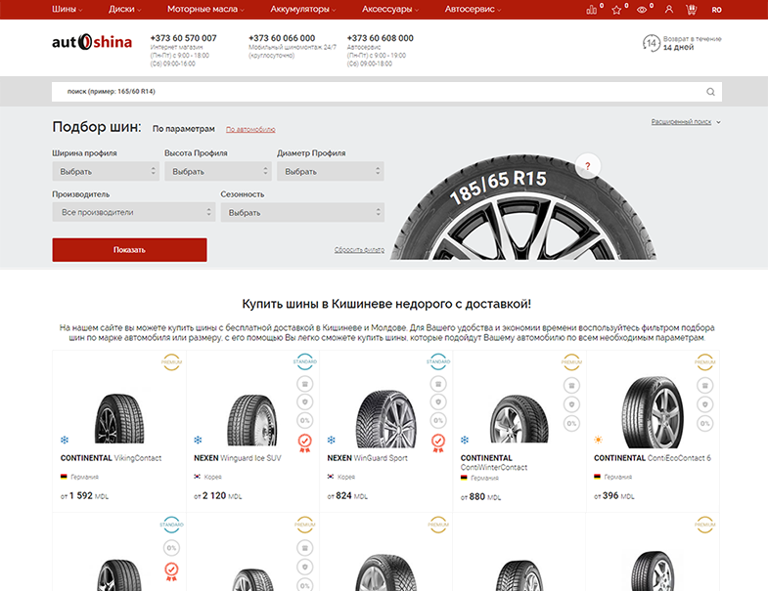Click NEXEN WinGuard Sport product title
Viewport: 768px width, 591px height.
click(367, 458)
